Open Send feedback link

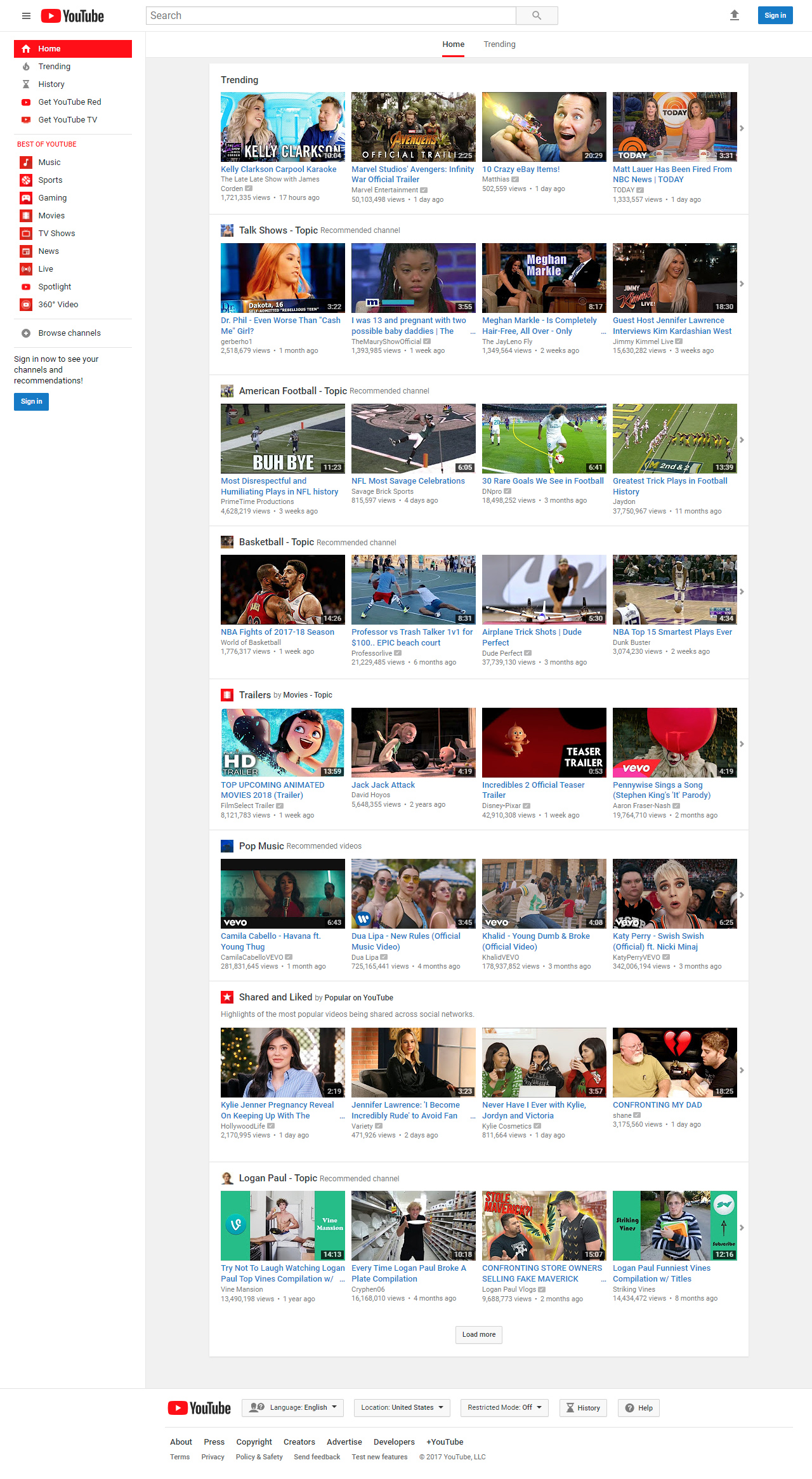click(x=317, y=1457)
